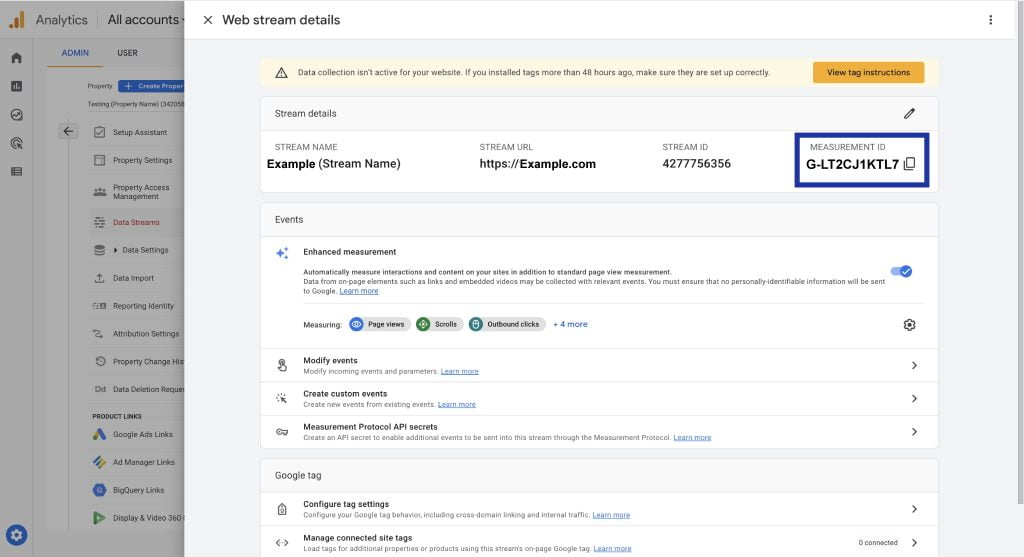
Task: Click the Enhanced measurement sparkle icon
Action: pos(282,253)
